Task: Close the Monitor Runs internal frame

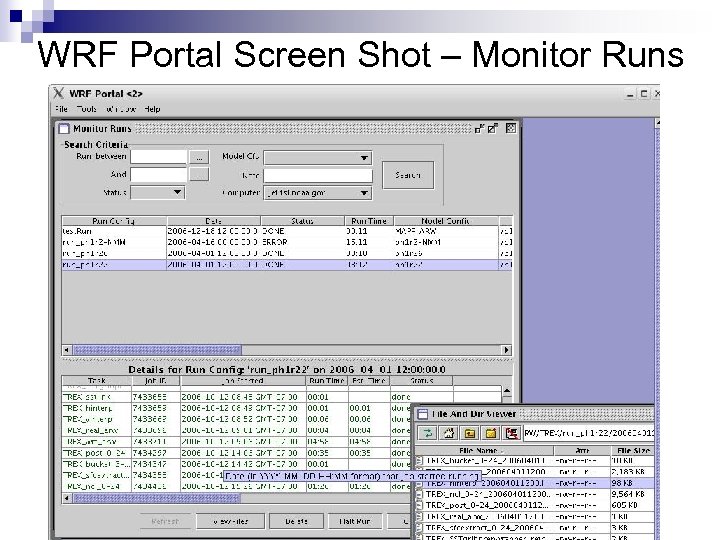Action: 511,128
